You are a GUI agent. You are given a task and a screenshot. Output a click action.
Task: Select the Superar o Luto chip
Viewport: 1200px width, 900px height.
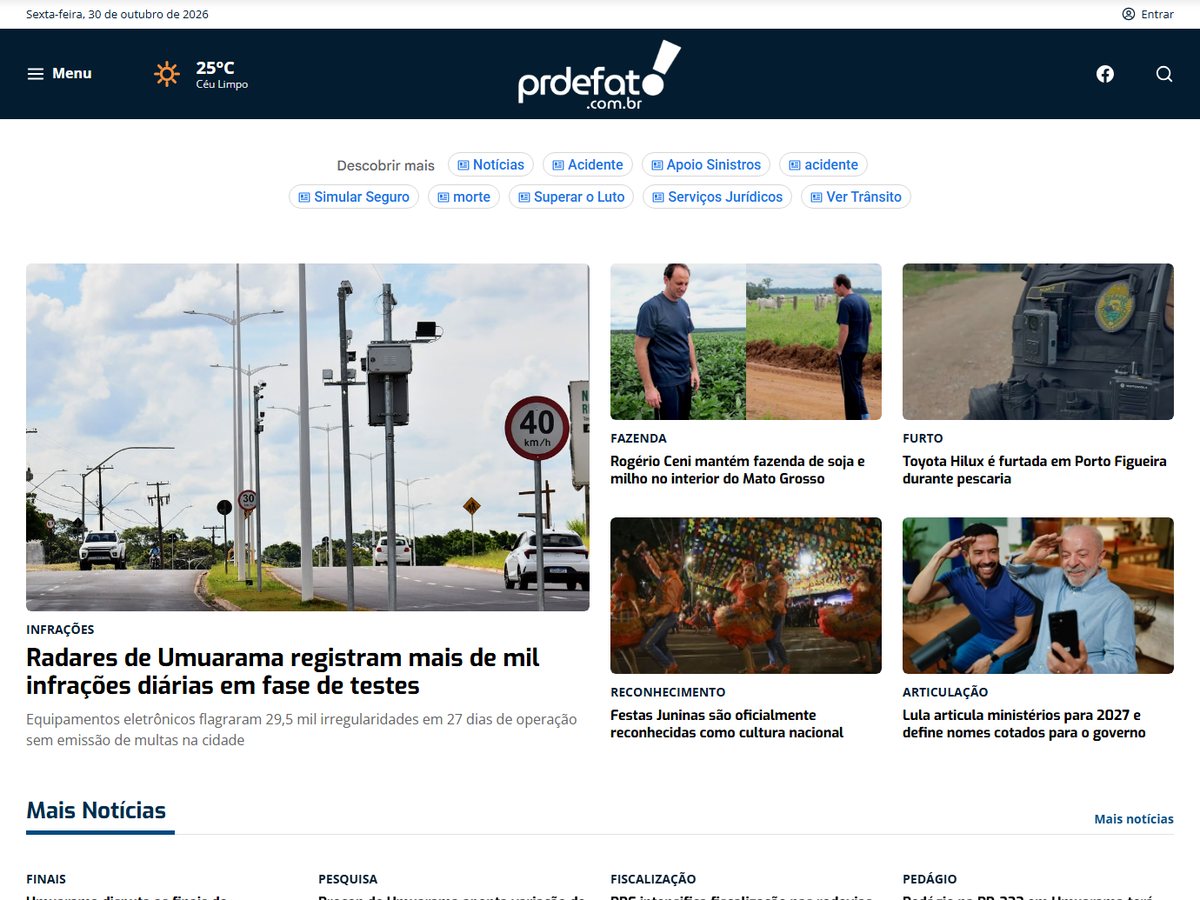(x=571, y=197)
